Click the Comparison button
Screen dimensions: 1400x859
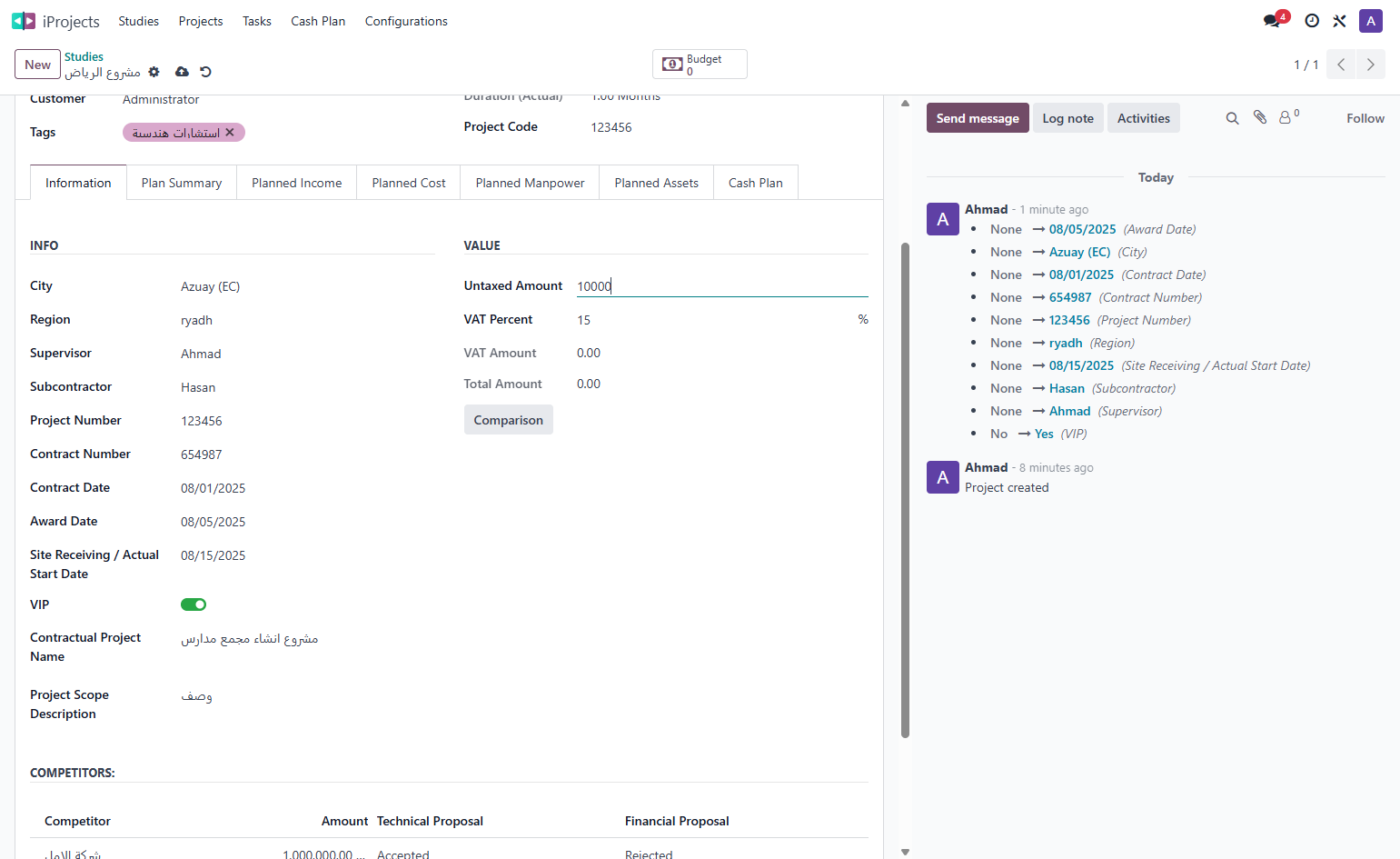click(508, 420)
